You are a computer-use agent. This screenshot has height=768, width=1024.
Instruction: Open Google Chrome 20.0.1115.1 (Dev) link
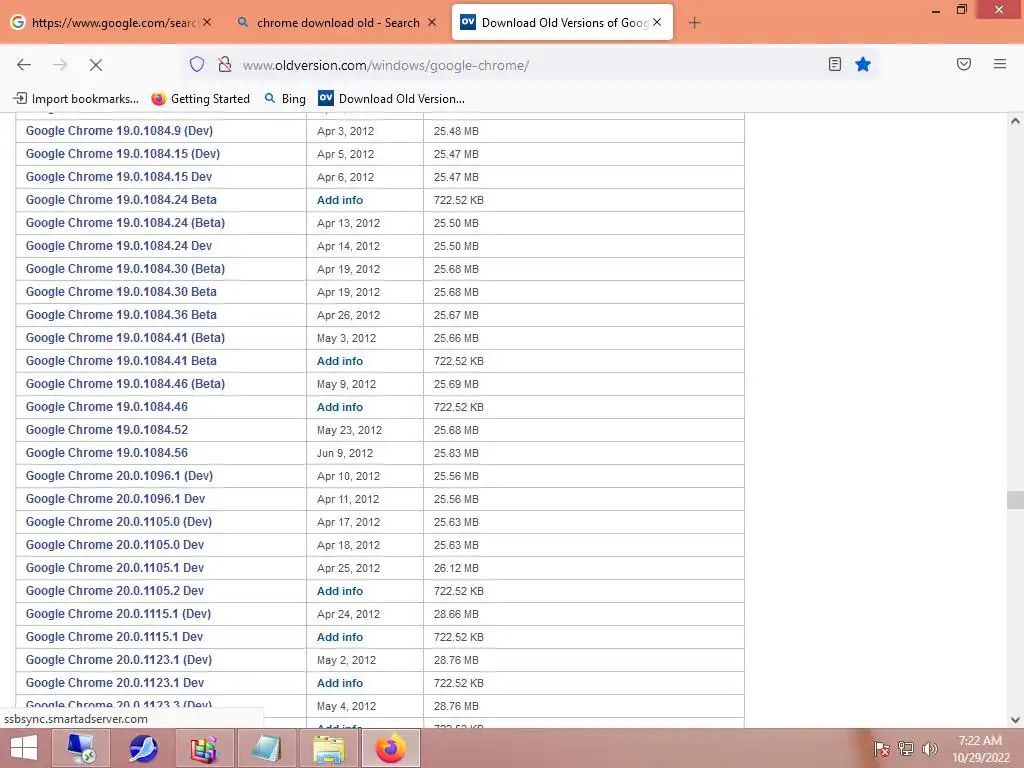[118, 614]
